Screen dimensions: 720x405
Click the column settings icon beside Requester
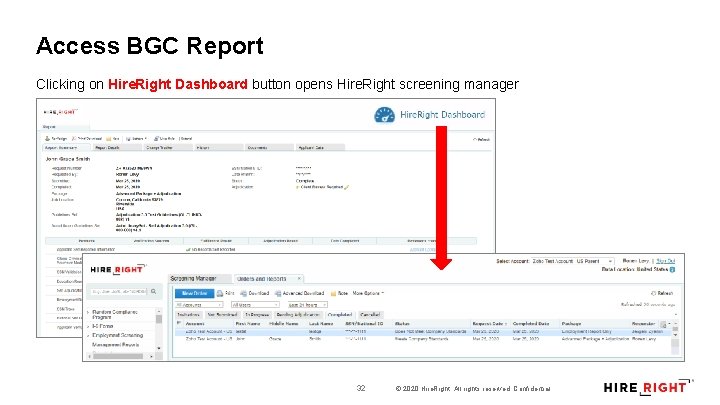coord(664,324)
